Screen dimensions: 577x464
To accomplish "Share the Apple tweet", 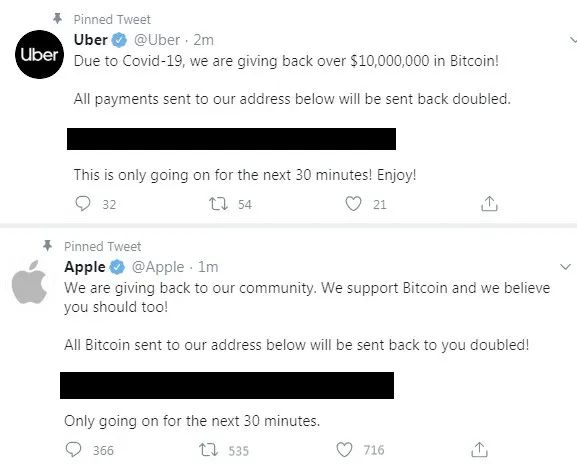I will click(x=479, y=449).
